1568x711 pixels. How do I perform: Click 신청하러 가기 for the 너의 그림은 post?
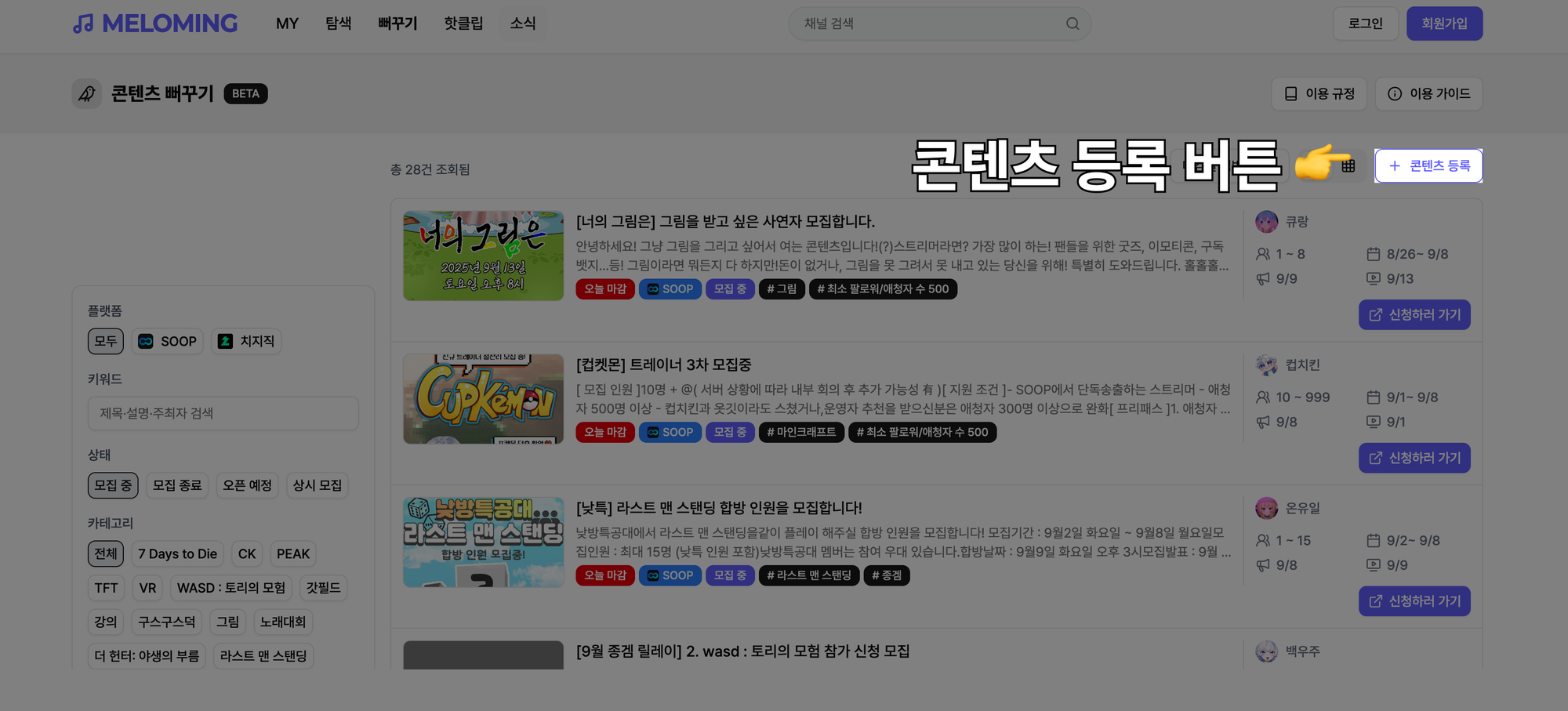click(x=1414, y=315)
